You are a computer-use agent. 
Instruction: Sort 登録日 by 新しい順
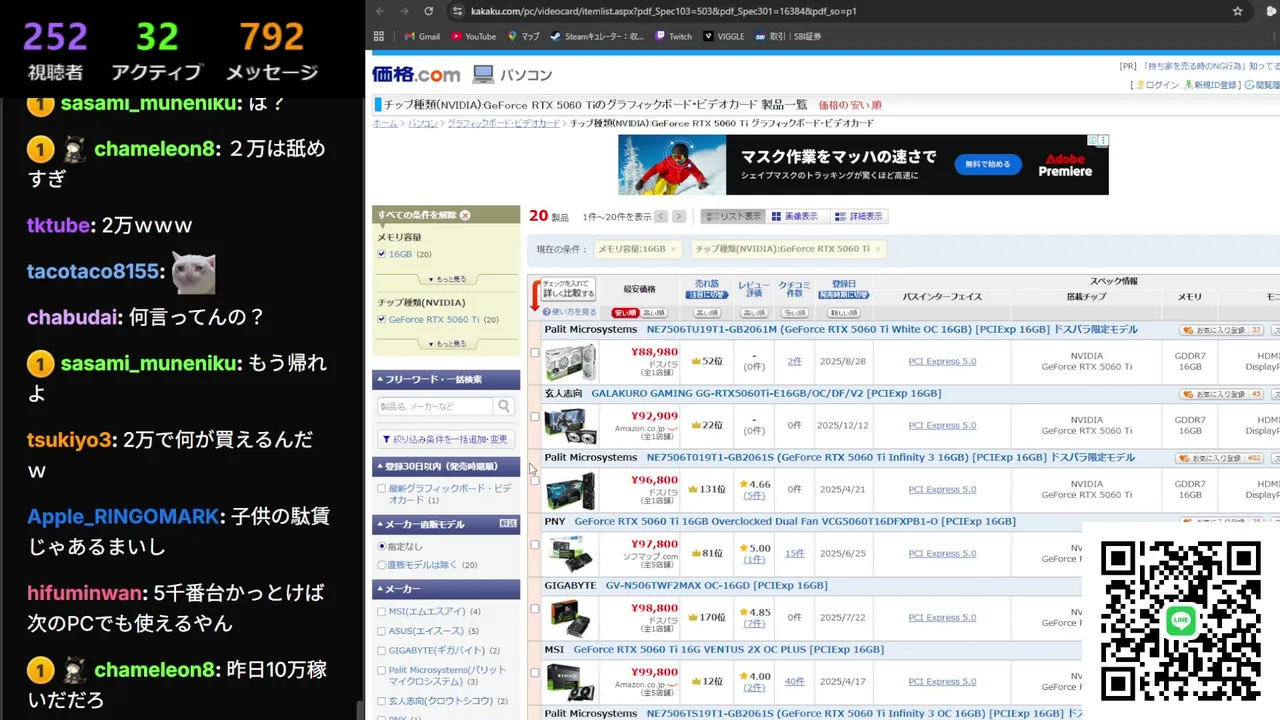click(843, 313)
